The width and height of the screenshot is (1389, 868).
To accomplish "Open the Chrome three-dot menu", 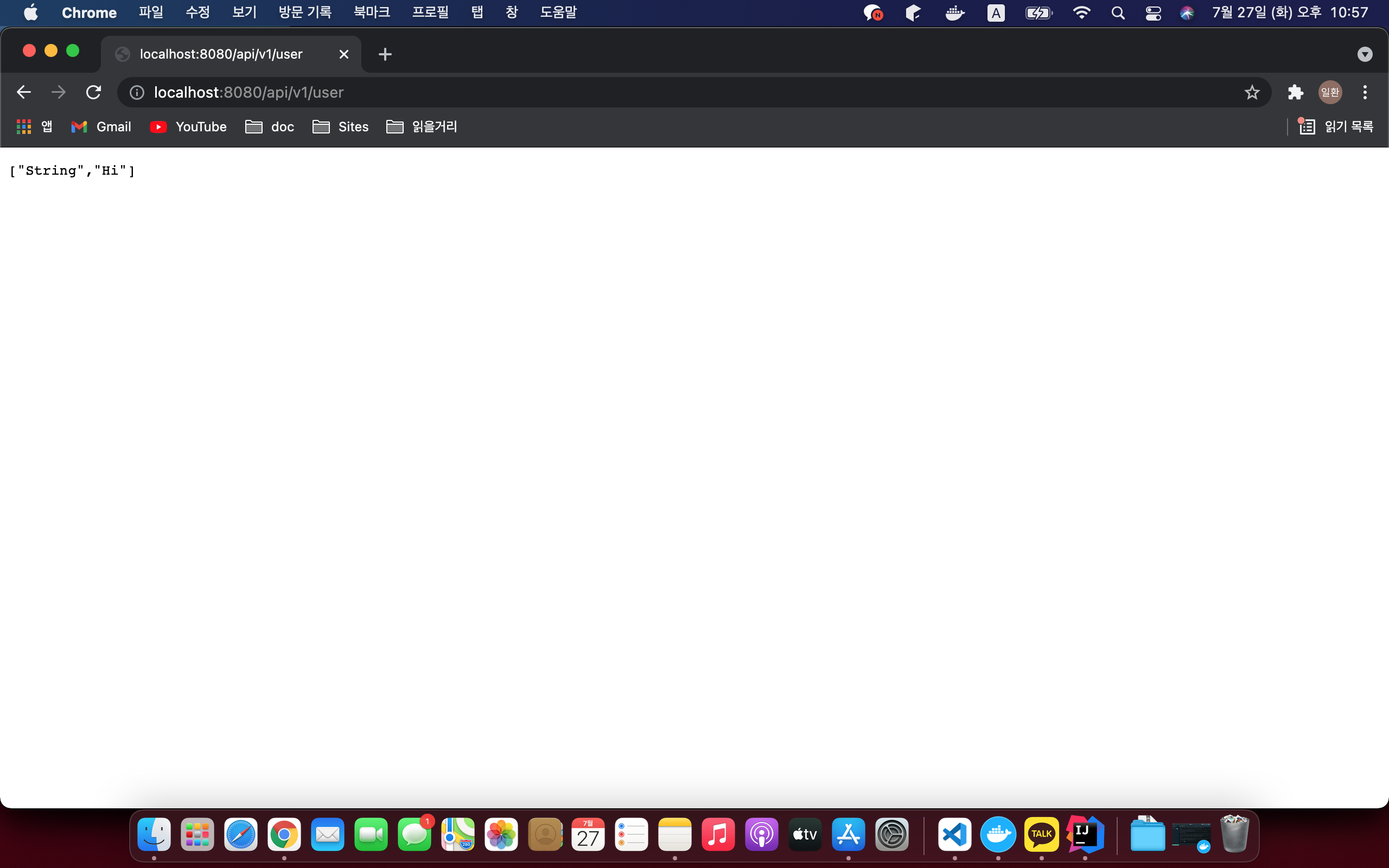I will (x=1365, y=92).
